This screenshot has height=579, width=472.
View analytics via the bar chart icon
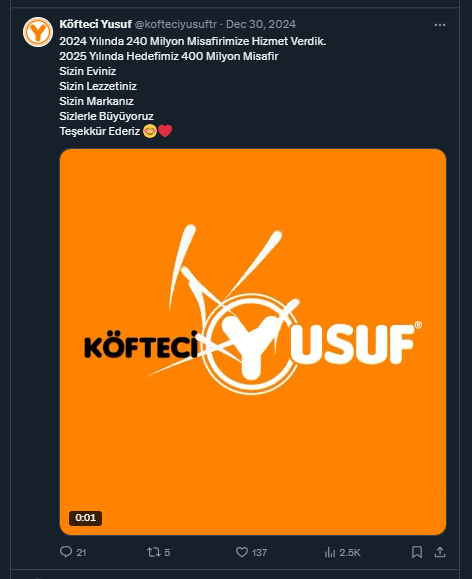point(329,552)
